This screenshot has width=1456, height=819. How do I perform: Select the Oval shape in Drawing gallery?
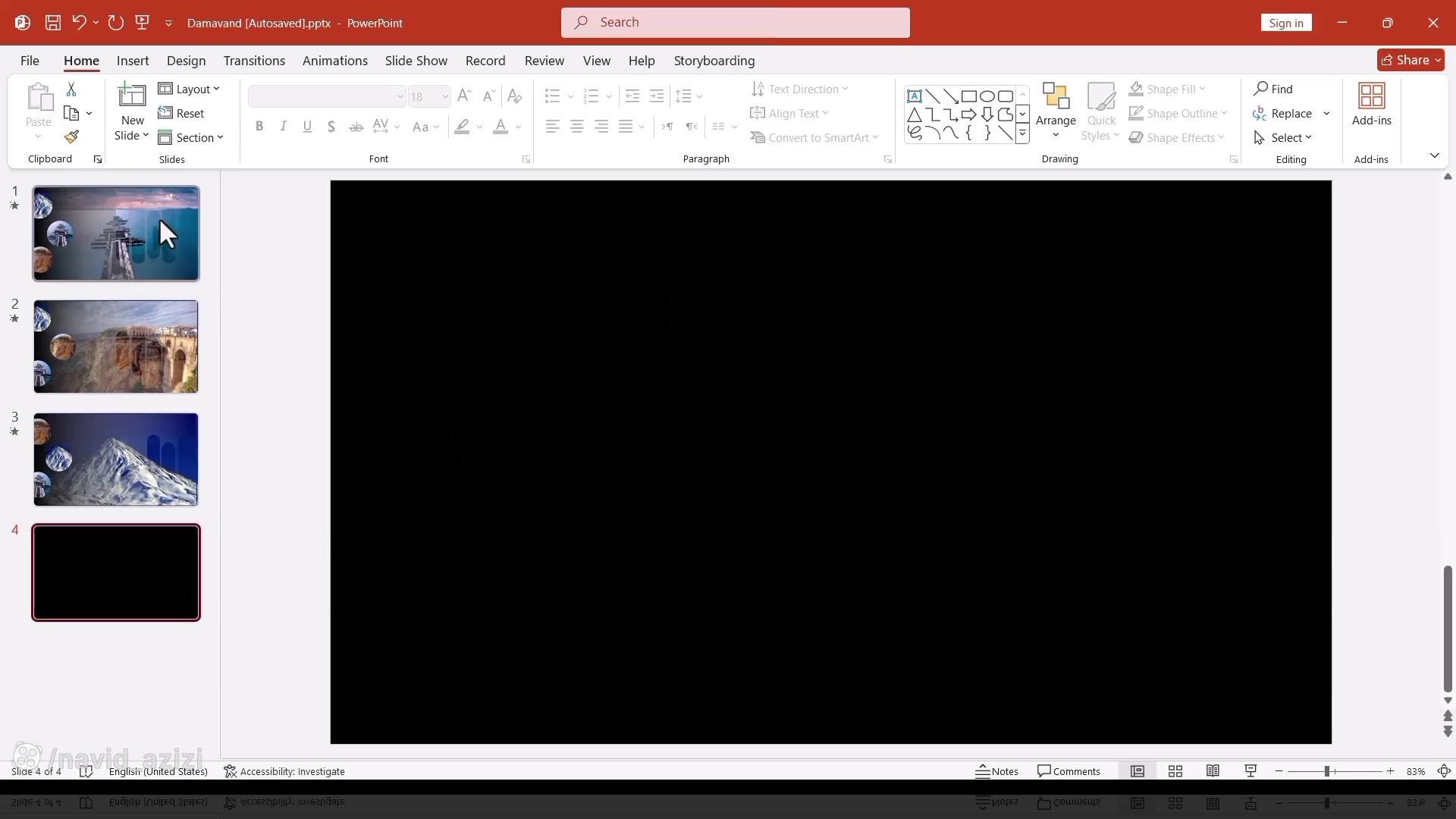(x=987, y=96)
